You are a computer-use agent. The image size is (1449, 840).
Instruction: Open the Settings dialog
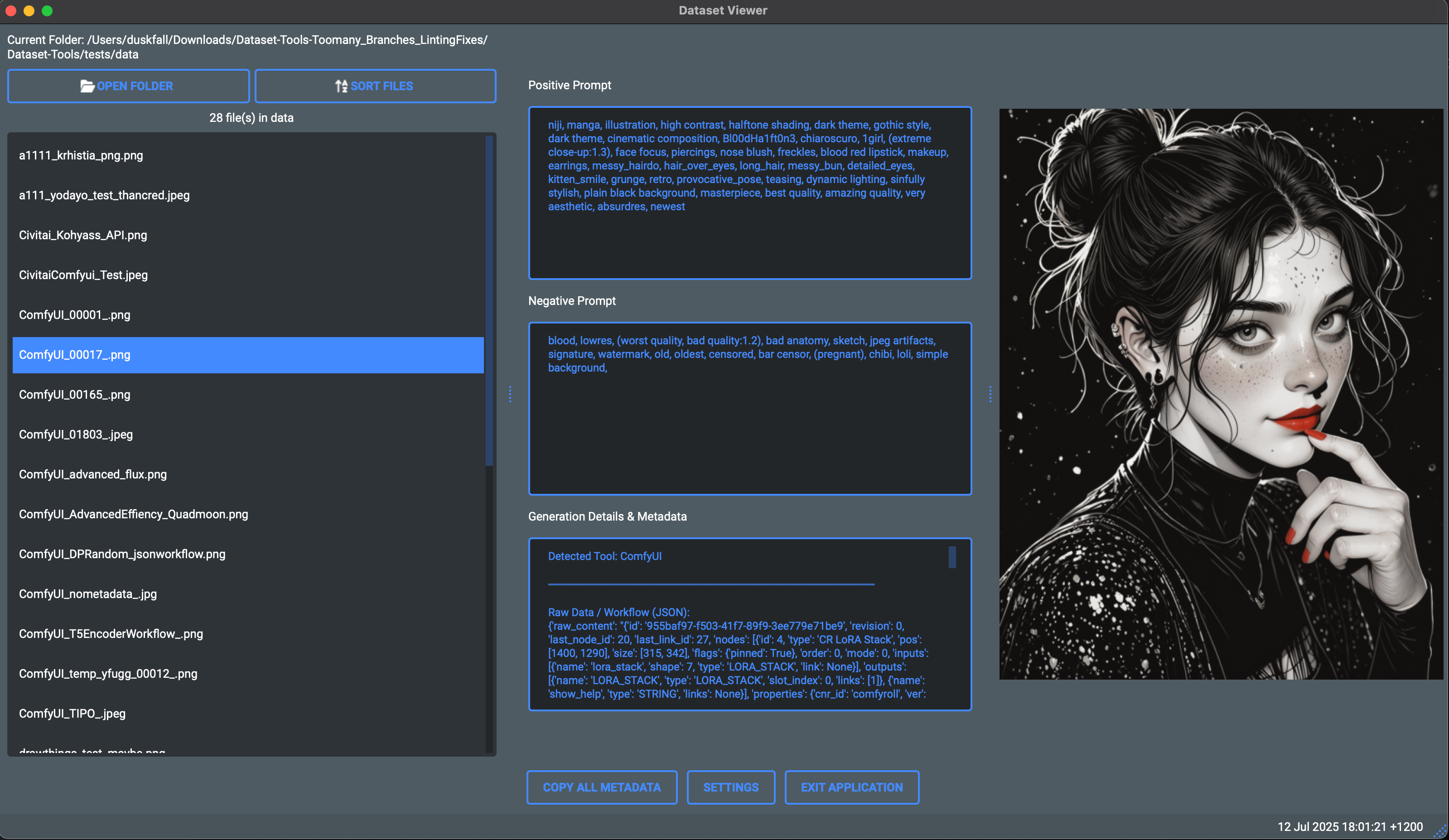pos(730,787)
